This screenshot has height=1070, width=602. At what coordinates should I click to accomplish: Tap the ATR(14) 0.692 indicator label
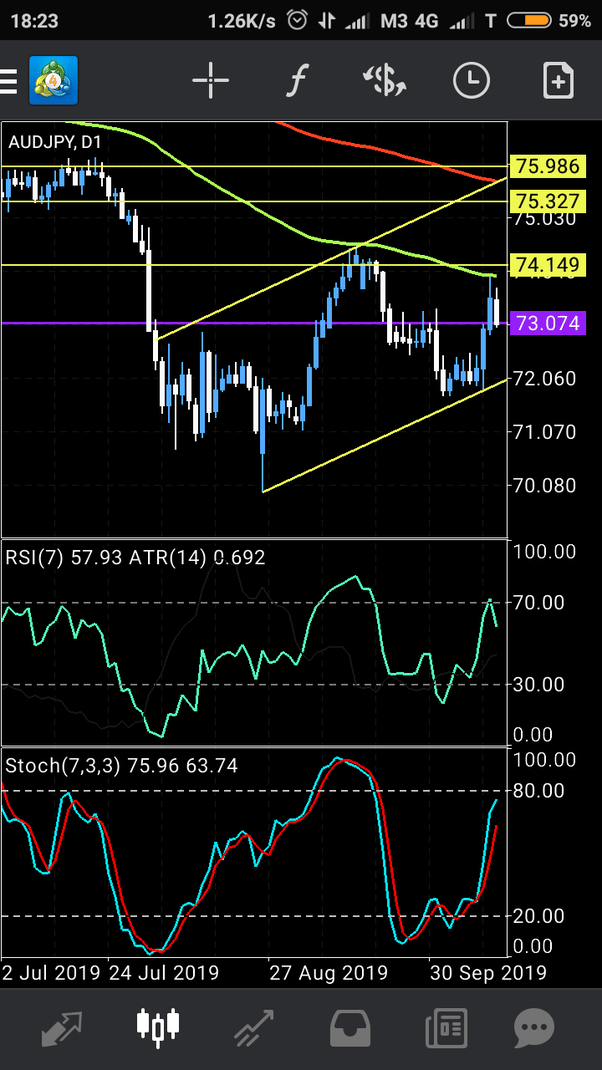click(x=196, y=558)
